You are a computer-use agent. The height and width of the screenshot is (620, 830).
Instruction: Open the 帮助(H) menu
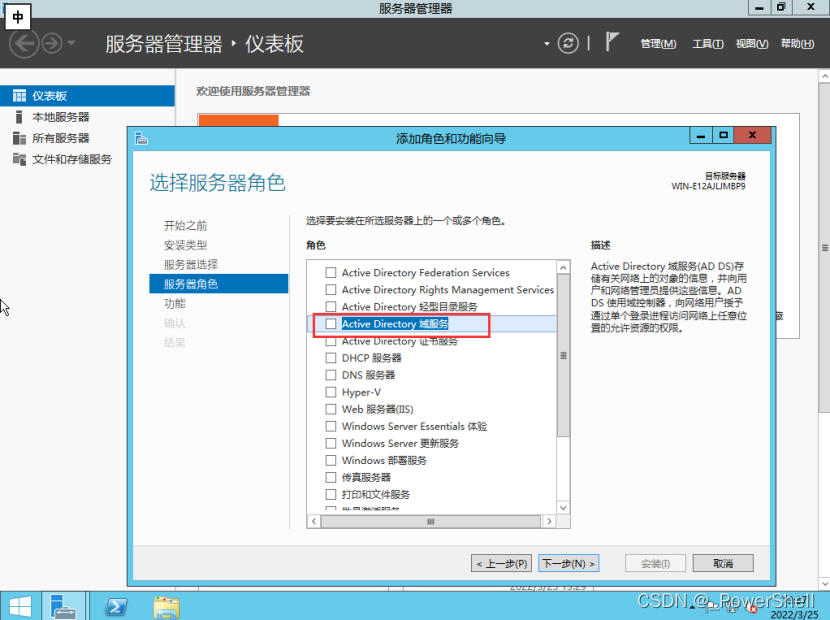pos(797,44)
